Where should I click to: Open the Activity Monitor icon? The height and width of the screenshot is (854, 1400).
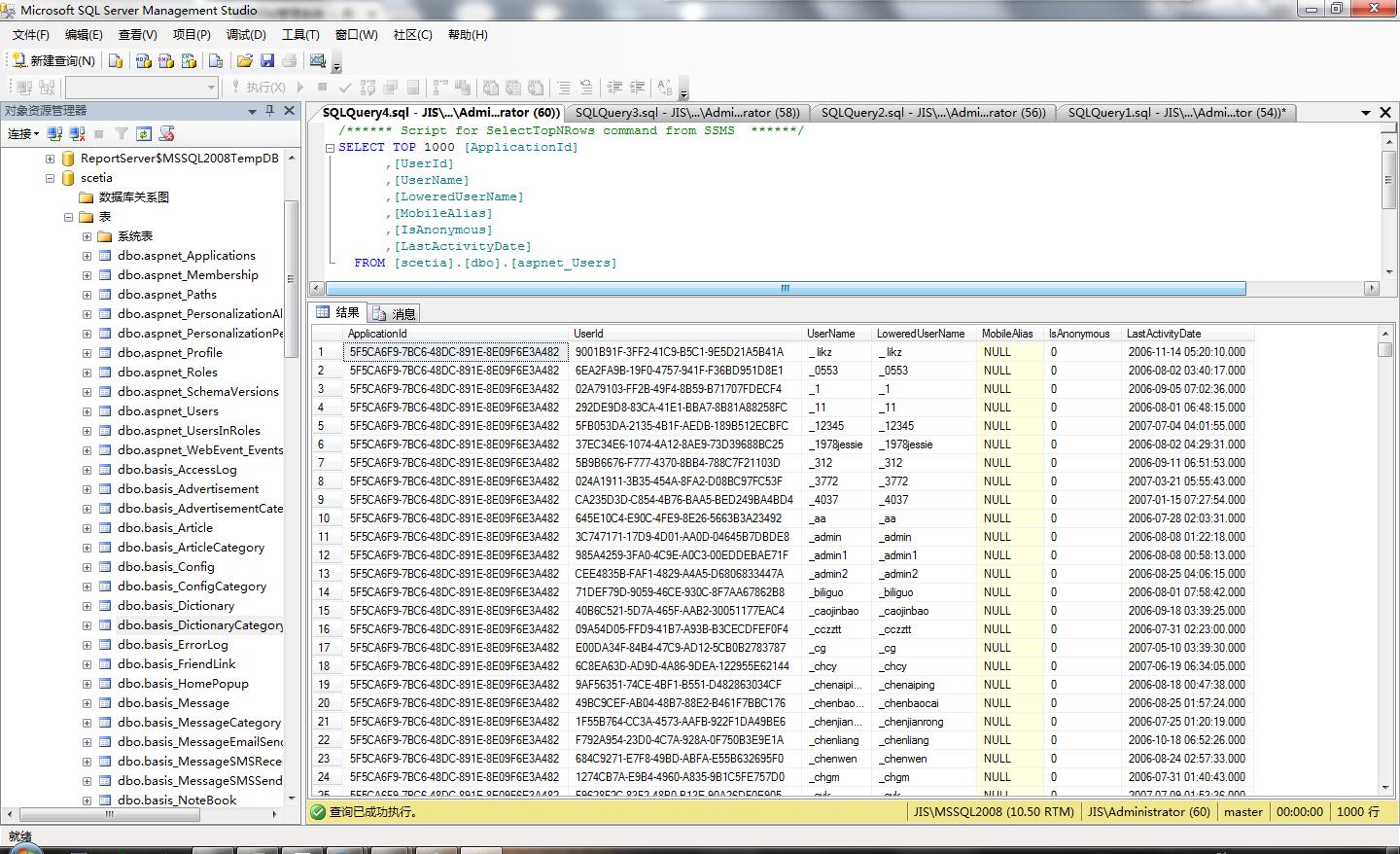317,60
